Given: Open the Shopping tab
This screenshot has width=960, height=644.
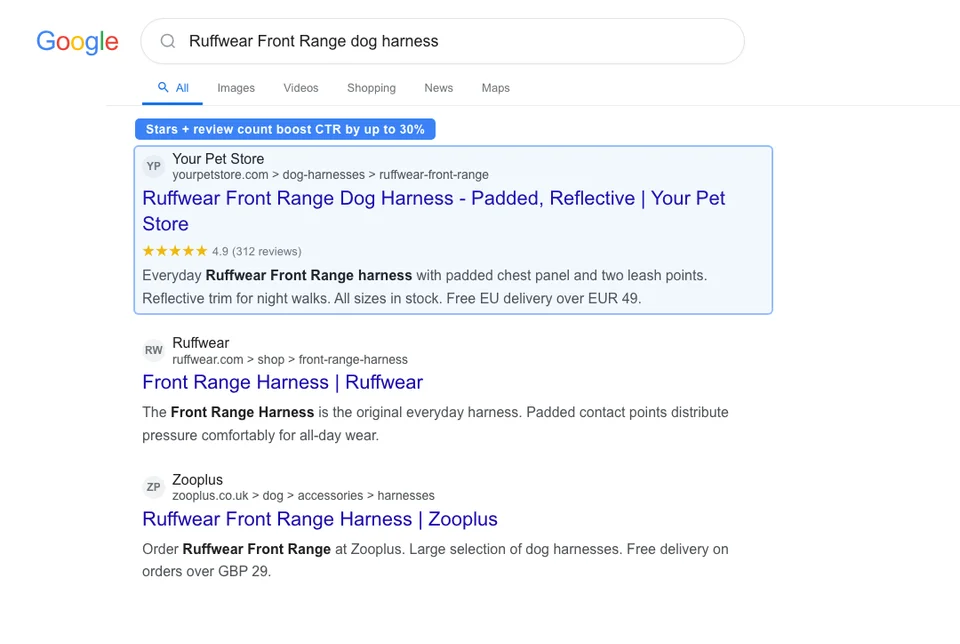Looking at the screenshot, I should click(371, 88).
